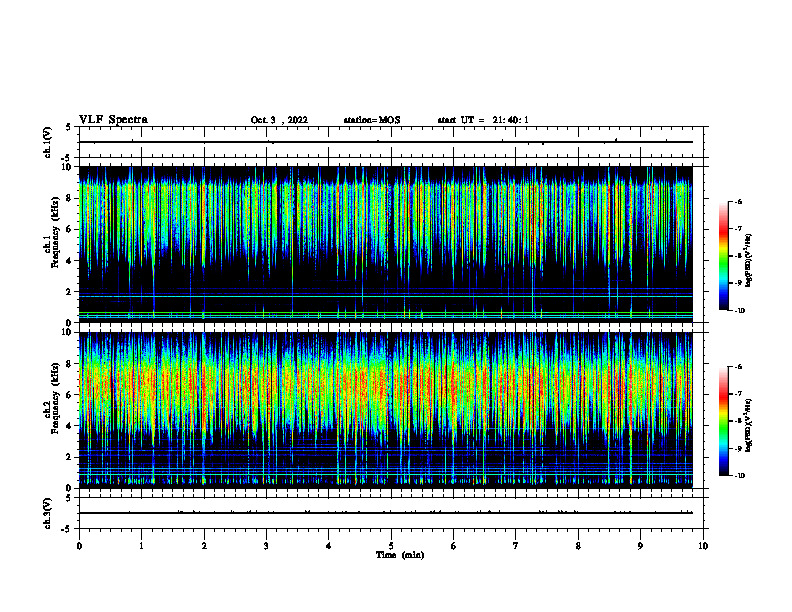Click time axis tick label "9"
The image size is (792, 612).
(640, 546)
